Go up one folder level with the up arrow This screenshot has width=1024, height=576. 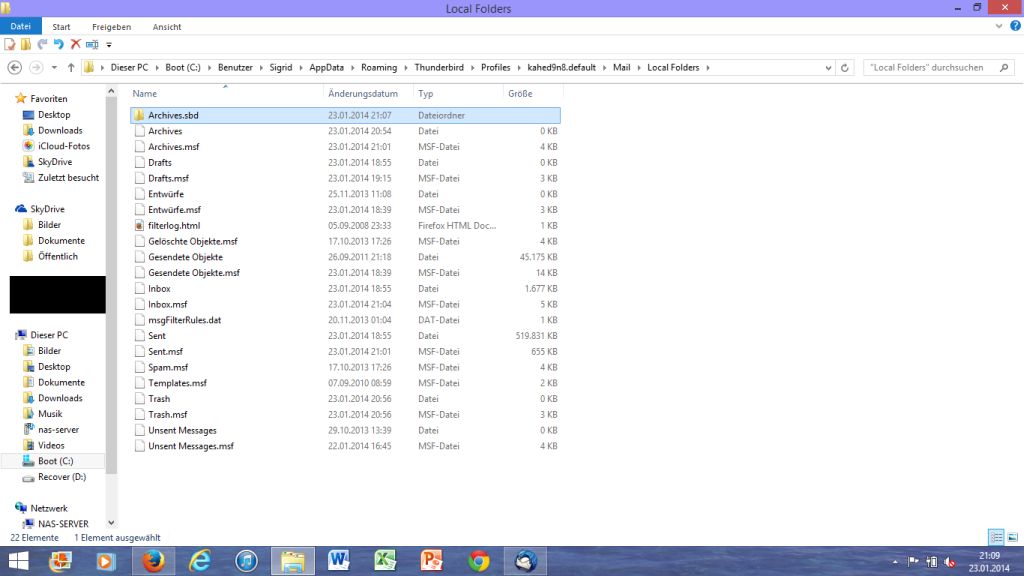coord(70,68)
